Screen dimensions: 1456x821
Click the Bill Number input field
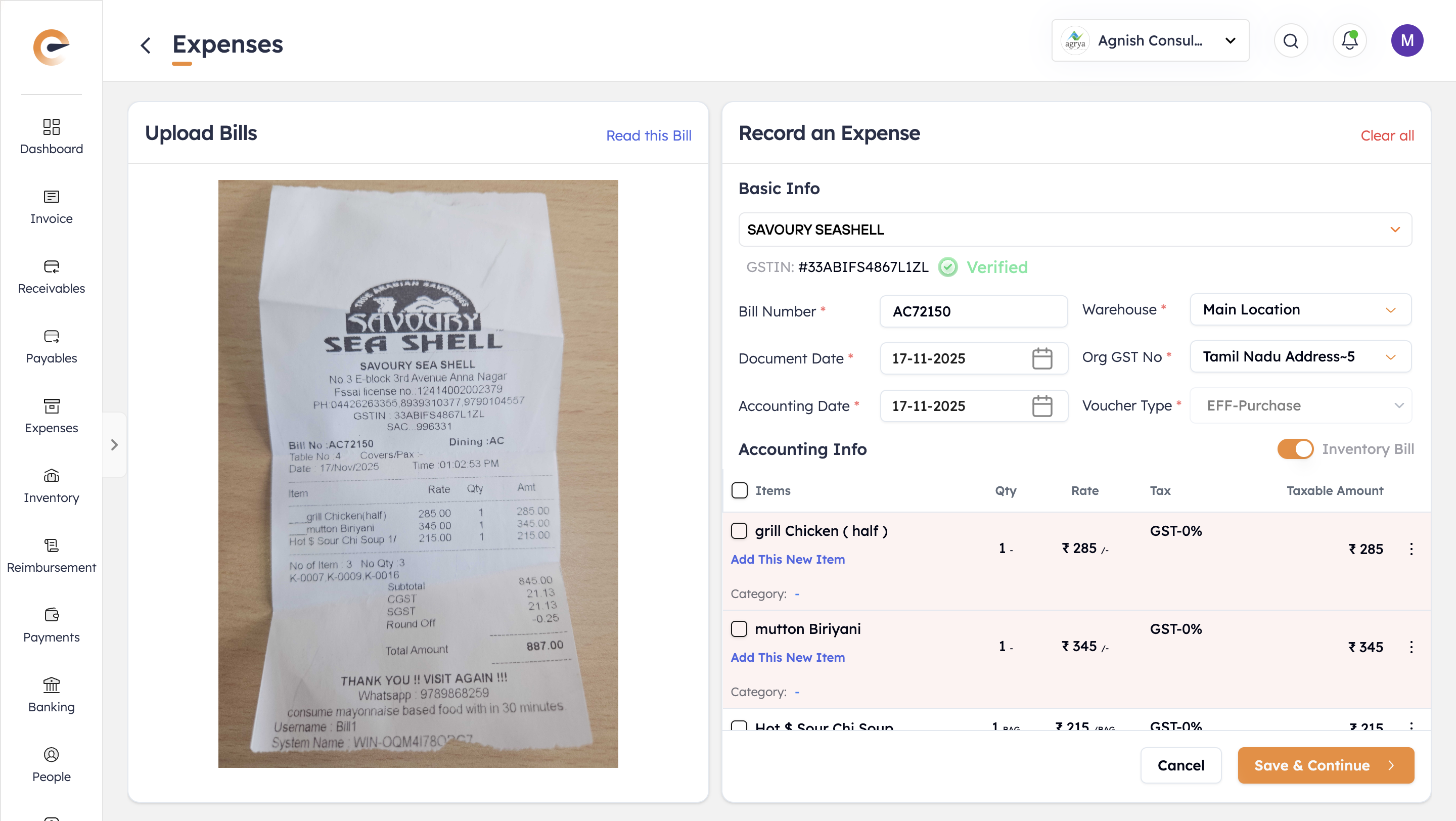tap(973, 311)
